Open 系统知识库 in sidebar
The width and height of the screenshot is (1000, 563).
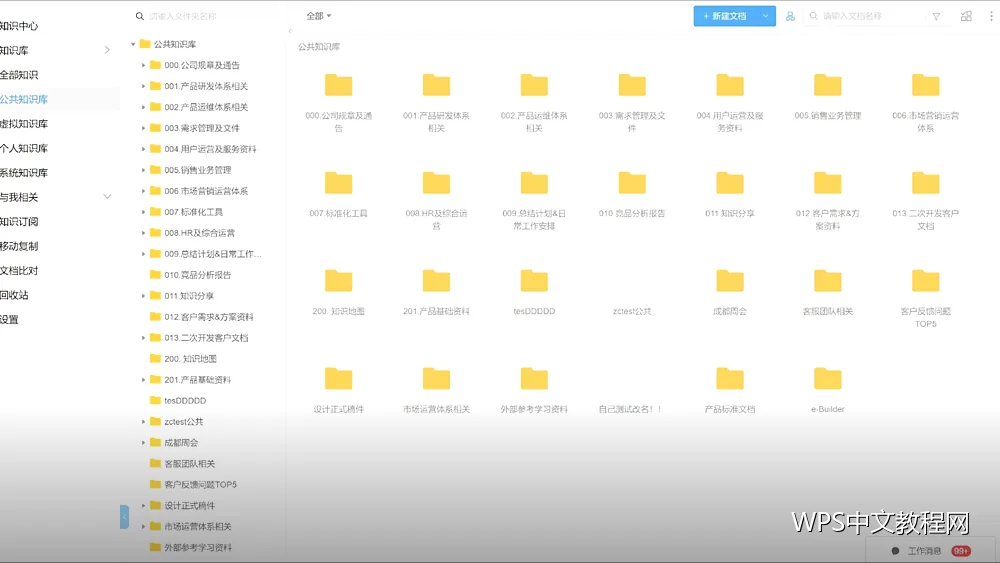click(x=24, y=172)
